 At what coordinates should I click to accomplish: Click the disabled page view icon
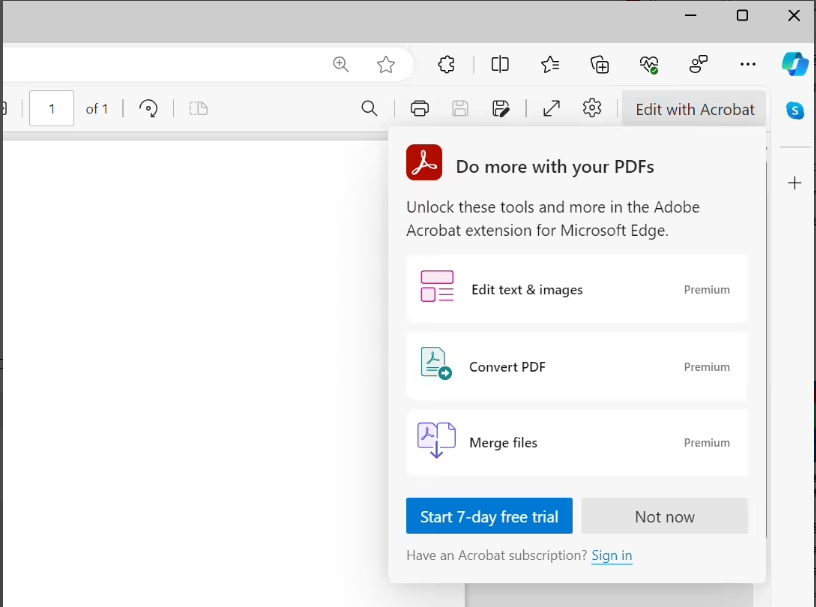198,108
